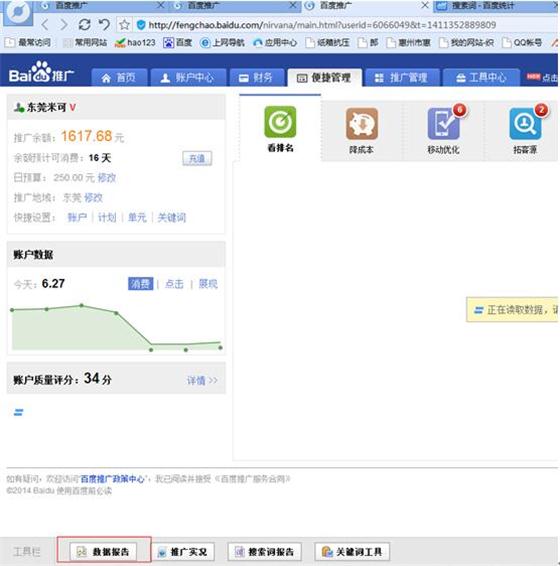Open 最常访问 bookmark folder
The image size is (560, 566).
click(28, 43)
